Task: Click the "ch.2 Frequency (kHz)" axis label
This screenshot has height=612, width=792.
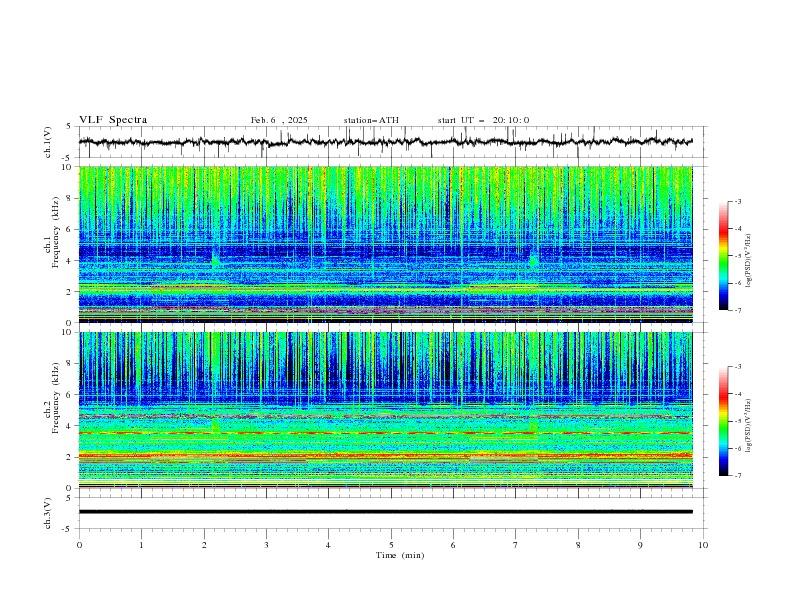Action: (x=52, y=398)
